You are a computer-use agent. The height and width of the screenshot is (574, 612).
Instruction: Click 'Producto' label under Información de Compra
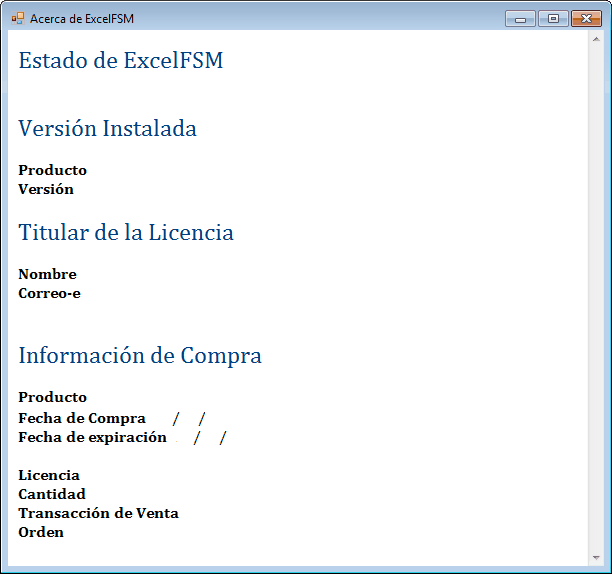point(52,397)
